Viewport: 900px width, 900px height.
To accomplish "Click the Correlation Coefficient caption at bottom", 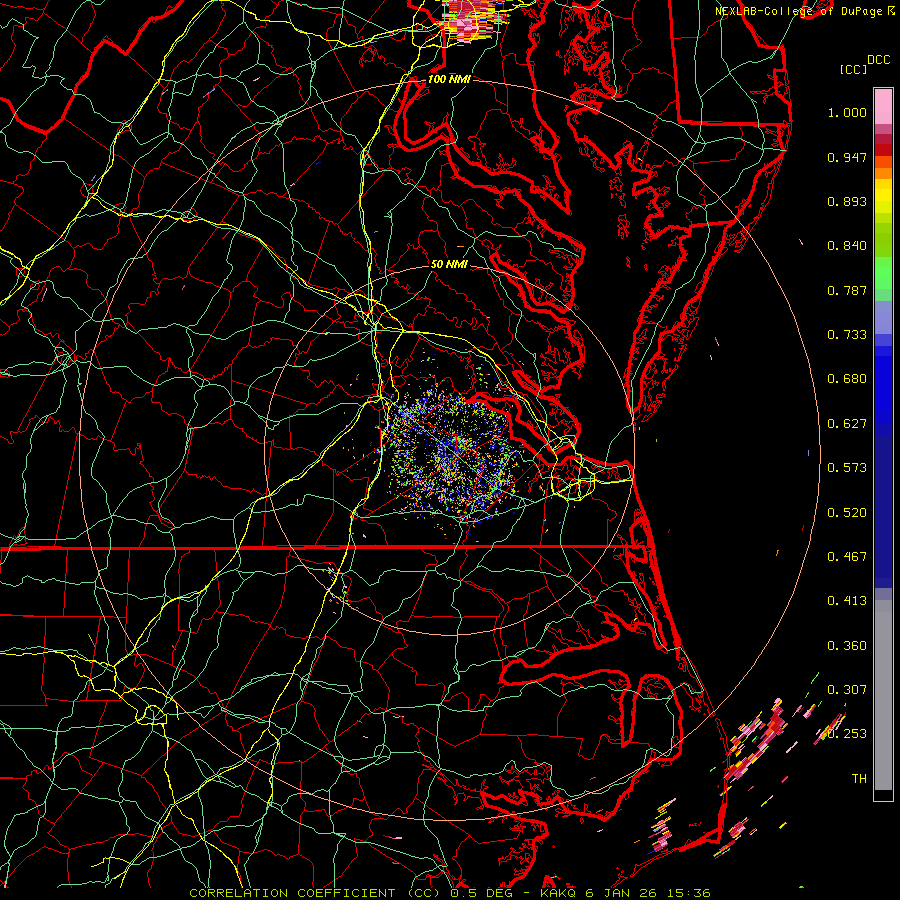I will [450, 893].
